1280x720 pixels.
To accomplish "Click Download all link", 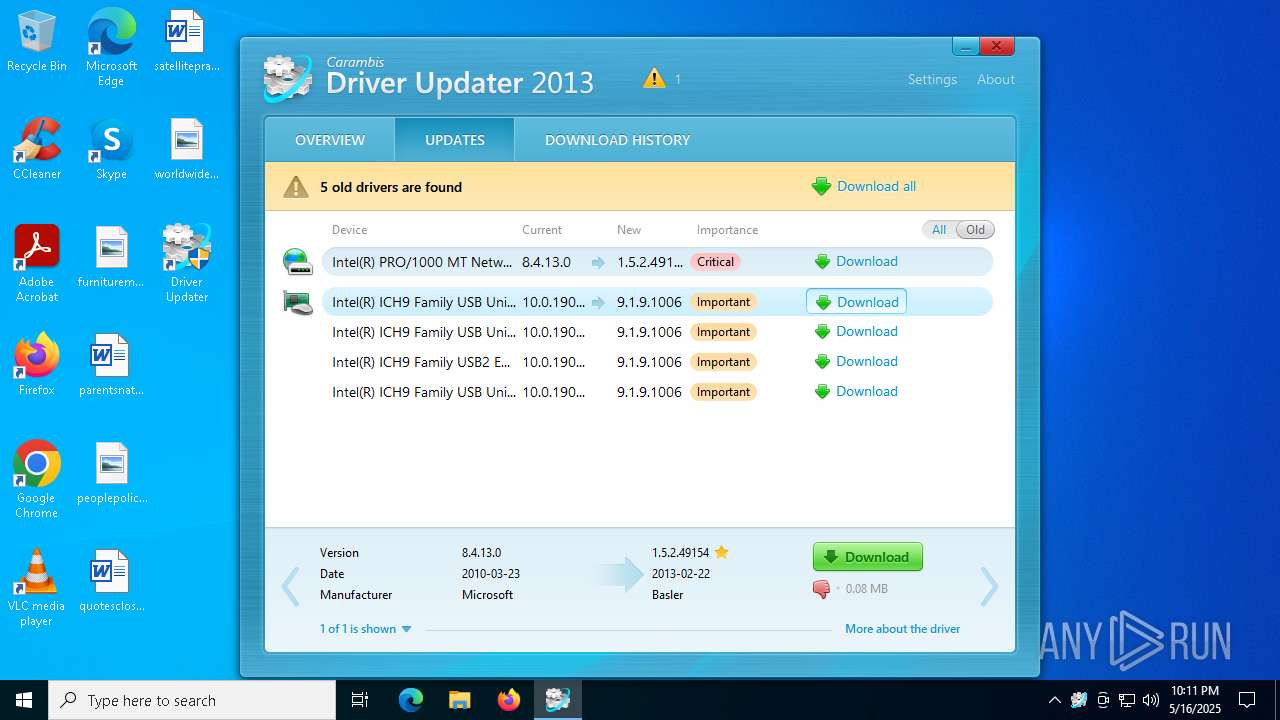I will tap(864, 186).
